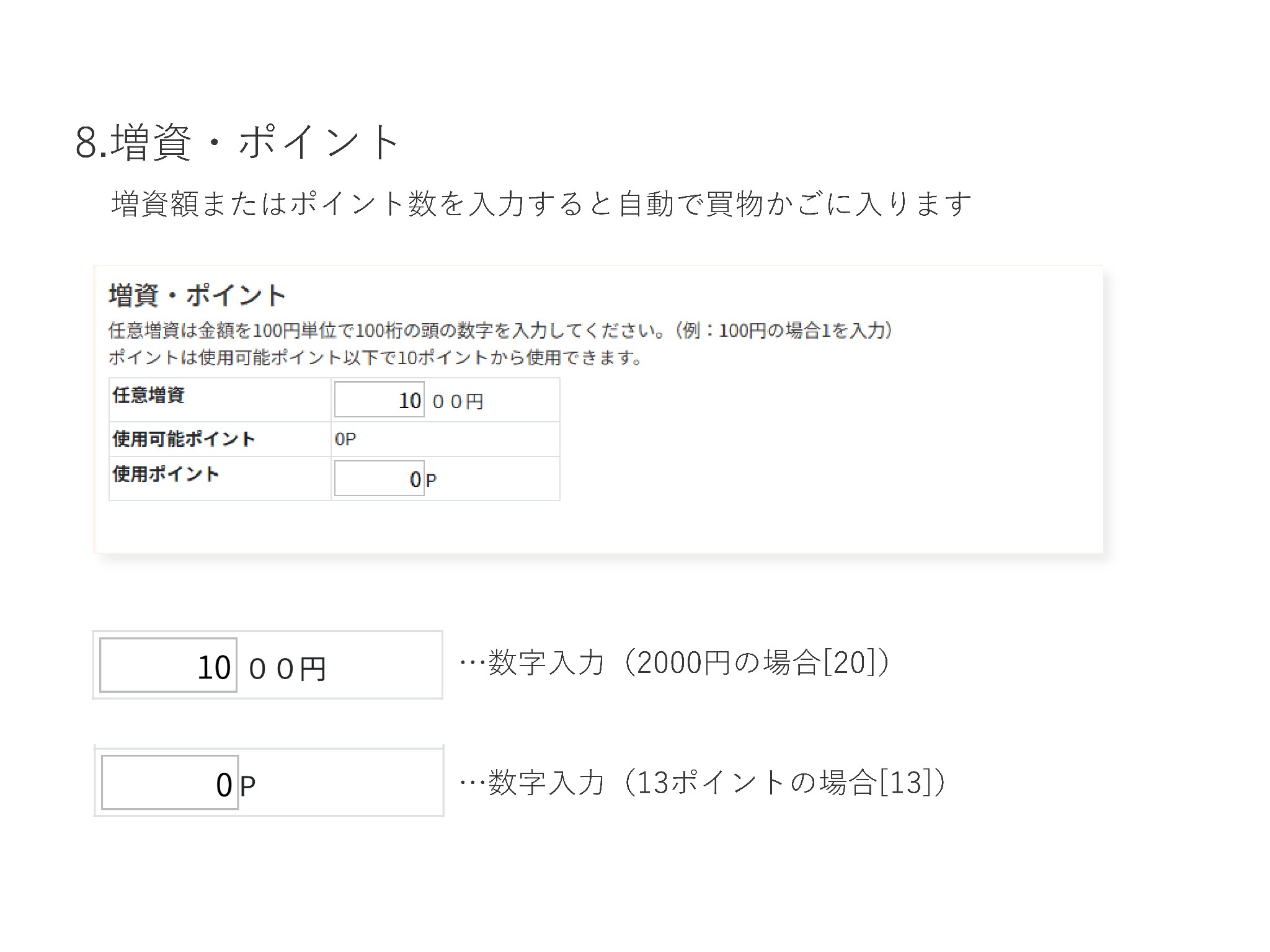Image resolution: width=1270 pixels, height=952 pixels.
Task: Click the enlarged points input showing 0
Action: tap(169, 783)
